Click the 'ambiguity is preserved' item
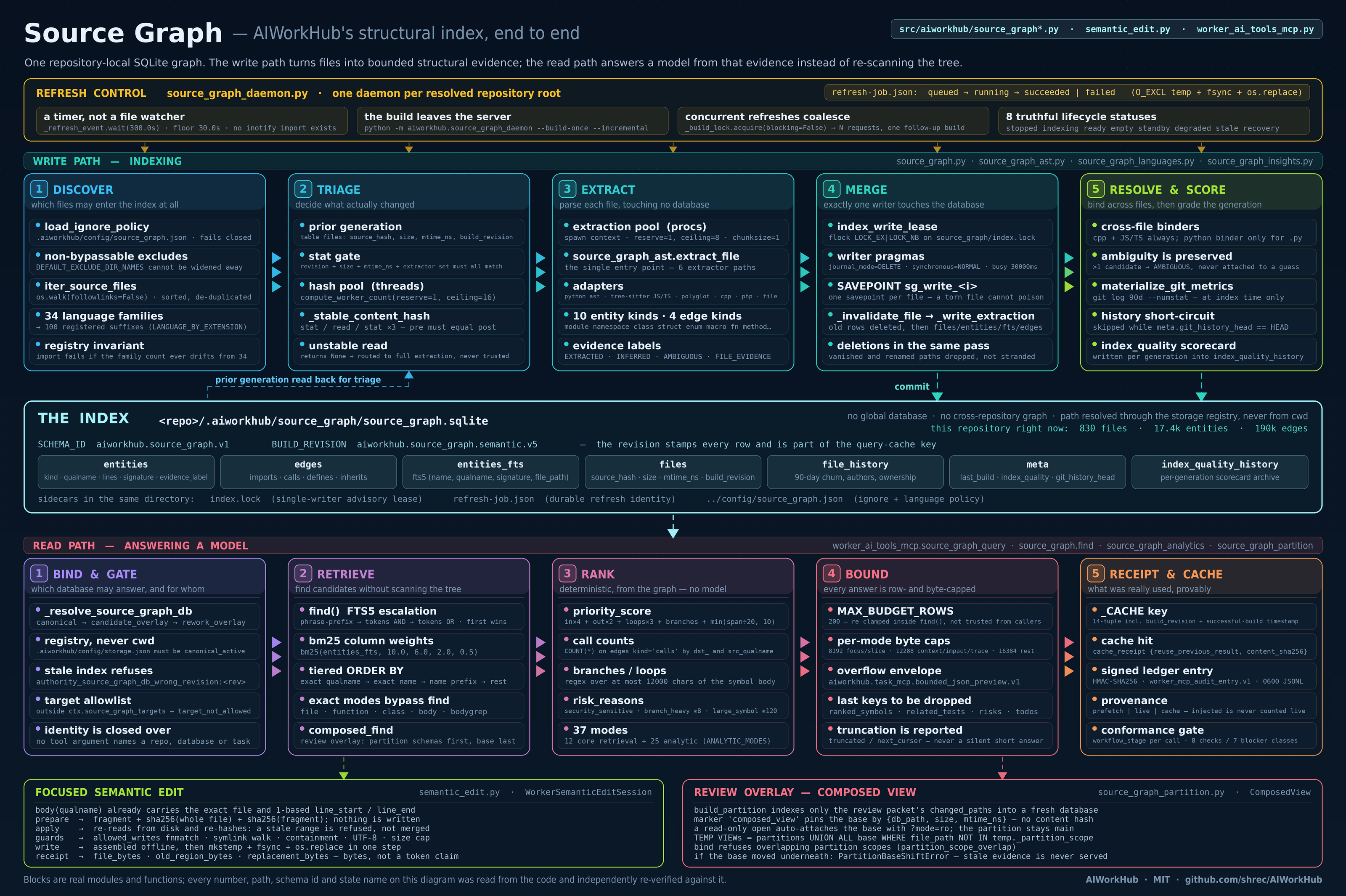This screenshot has height=896, width=1346. pyautogui.click(x=1201, y=261)
